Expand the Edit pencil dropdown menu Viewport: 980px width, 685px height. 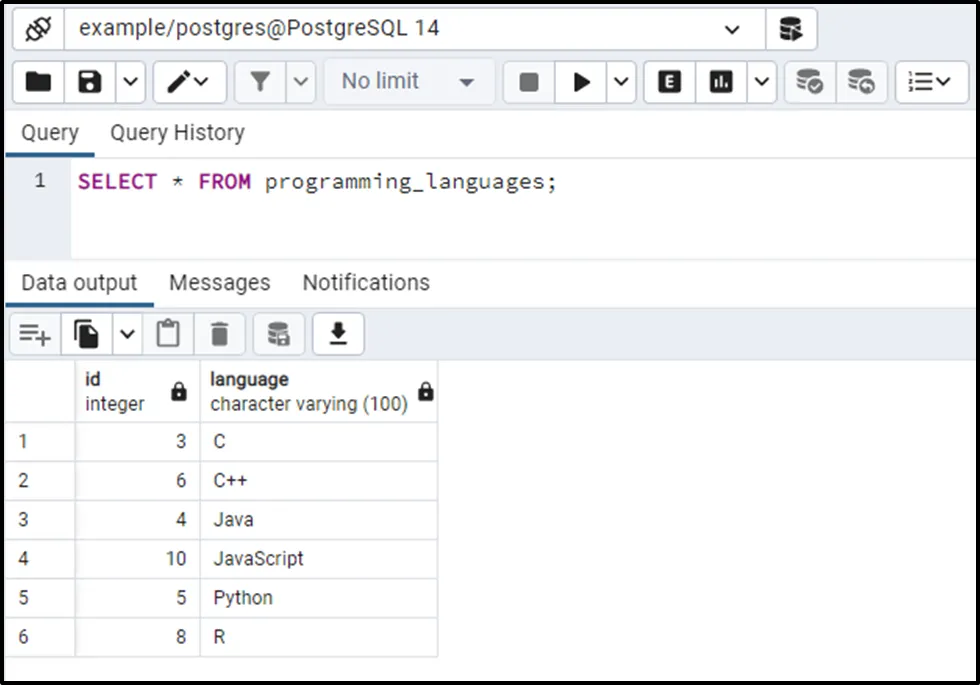tap(188, 82)
